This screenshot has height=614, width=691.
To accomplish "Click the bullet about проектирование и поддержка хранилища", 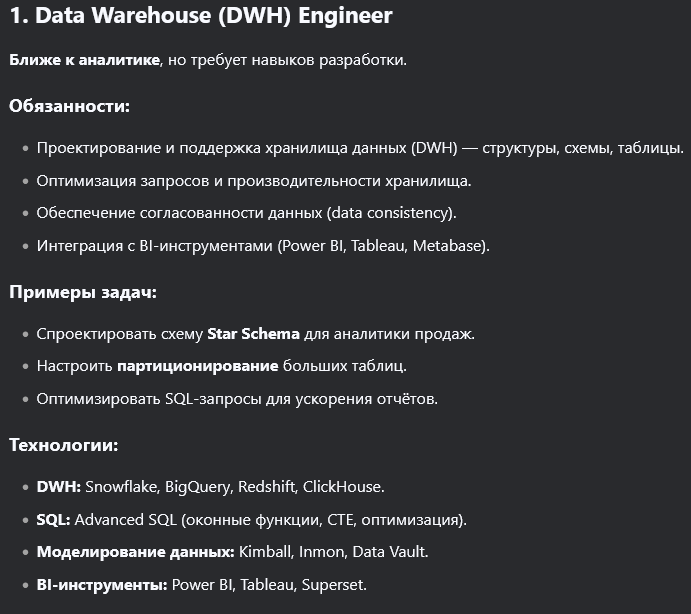I will (360, 148).
